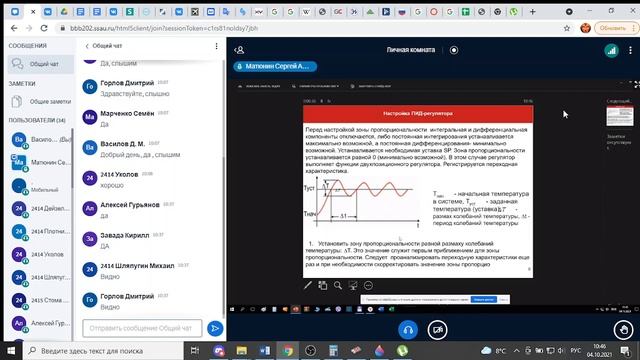Click Алексей Гурьянов name in chat
This screenshot has height=360, width=640.
click(x=130, y=205)
